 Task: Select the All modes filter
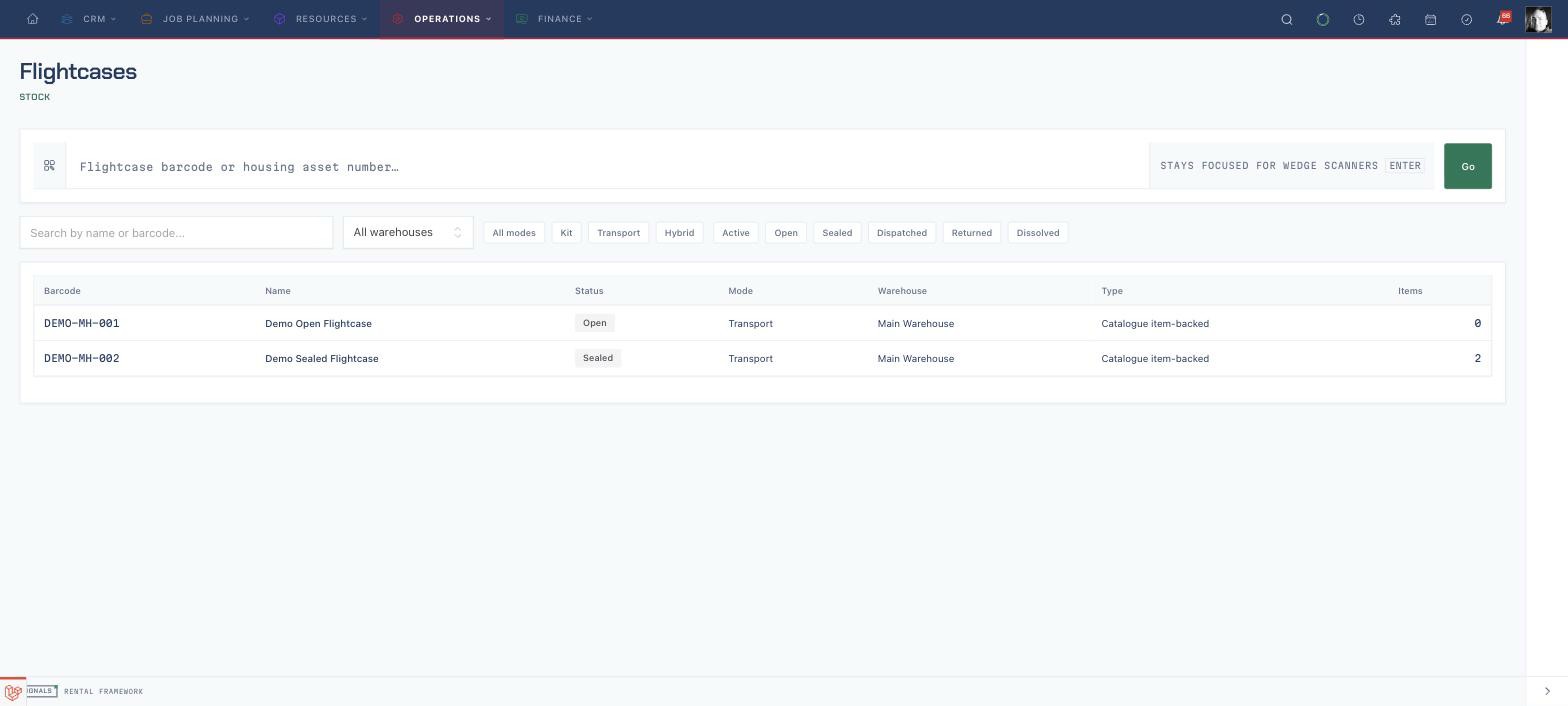[x=514, y=233]
